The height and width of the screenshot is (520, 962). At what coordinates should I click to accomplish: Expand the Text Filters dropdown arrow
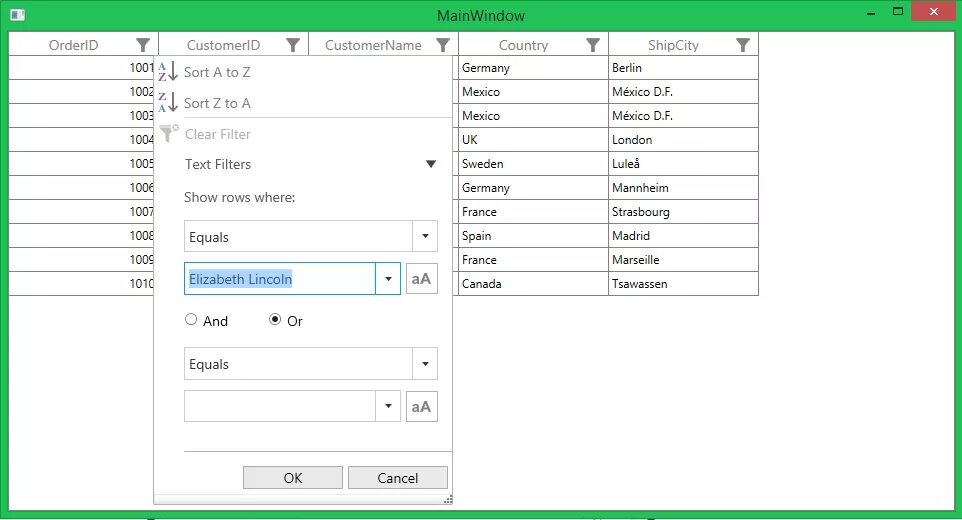(431, 164)
